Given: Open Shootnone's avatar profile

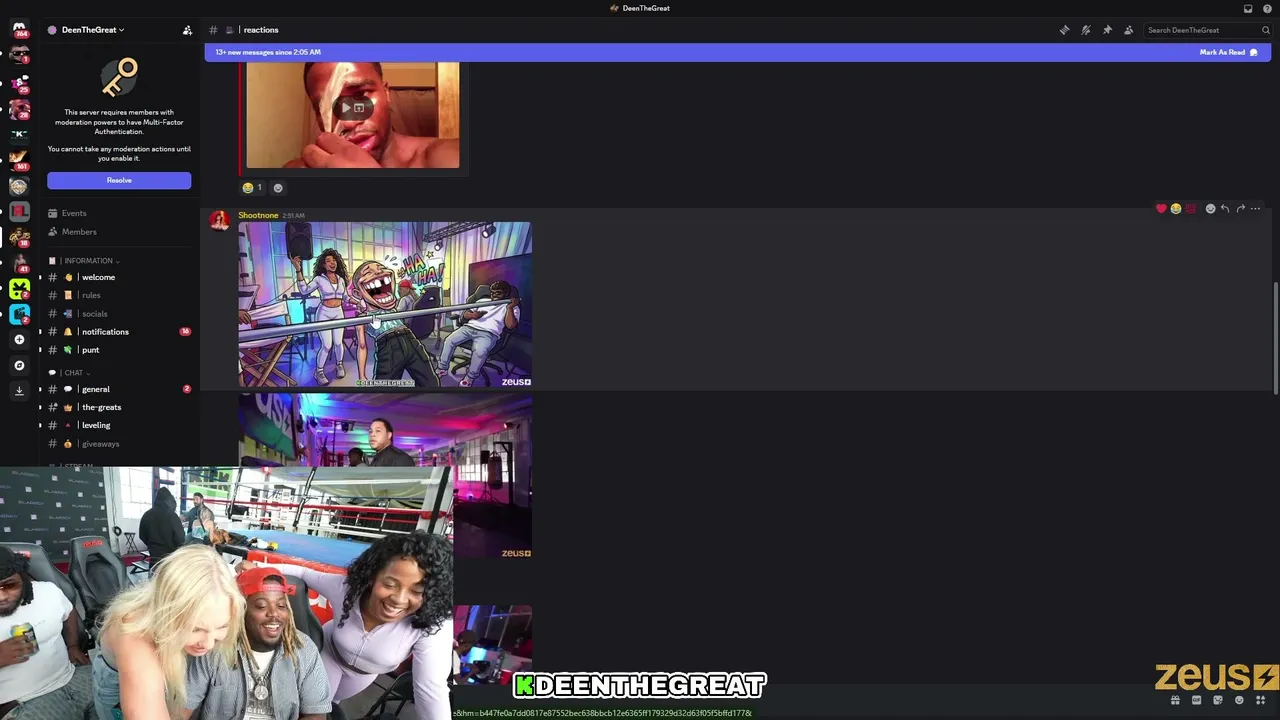Looking at the screenshot, I should (219, 221).
